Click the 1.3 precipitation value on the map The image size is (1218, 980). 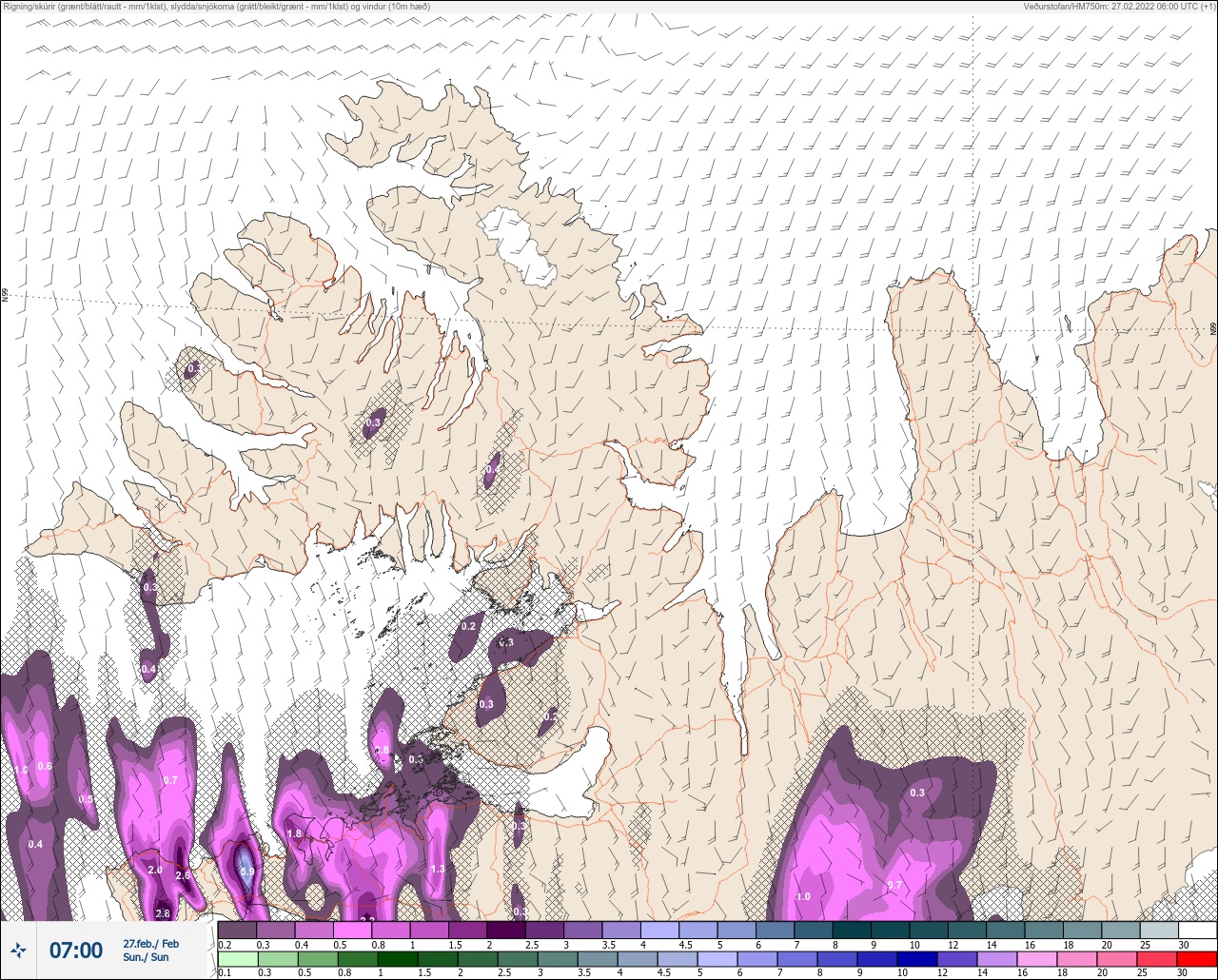[x=438, y=869]
